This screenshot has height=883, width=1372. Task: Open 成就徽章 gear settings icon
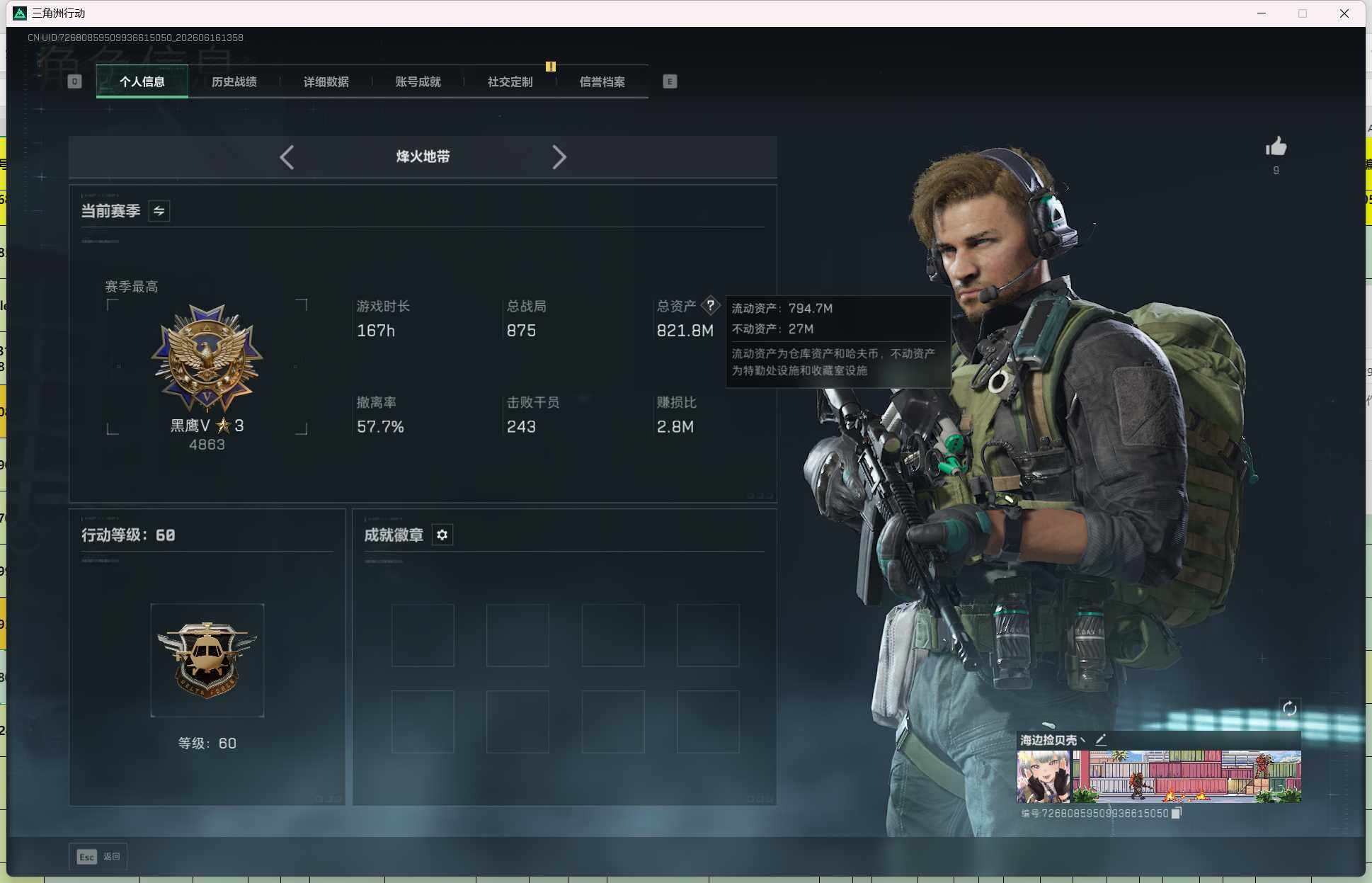coord(442,535)
